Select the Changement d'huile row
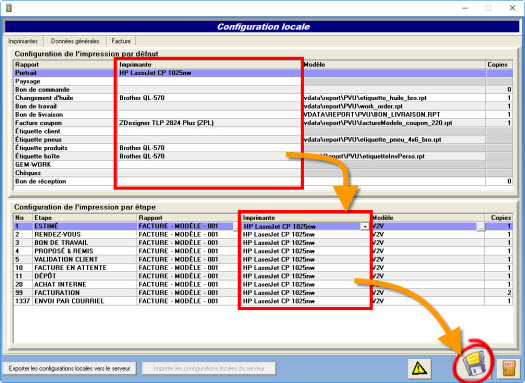This screenshot has width=525, height=383. (x=263, y=98)
